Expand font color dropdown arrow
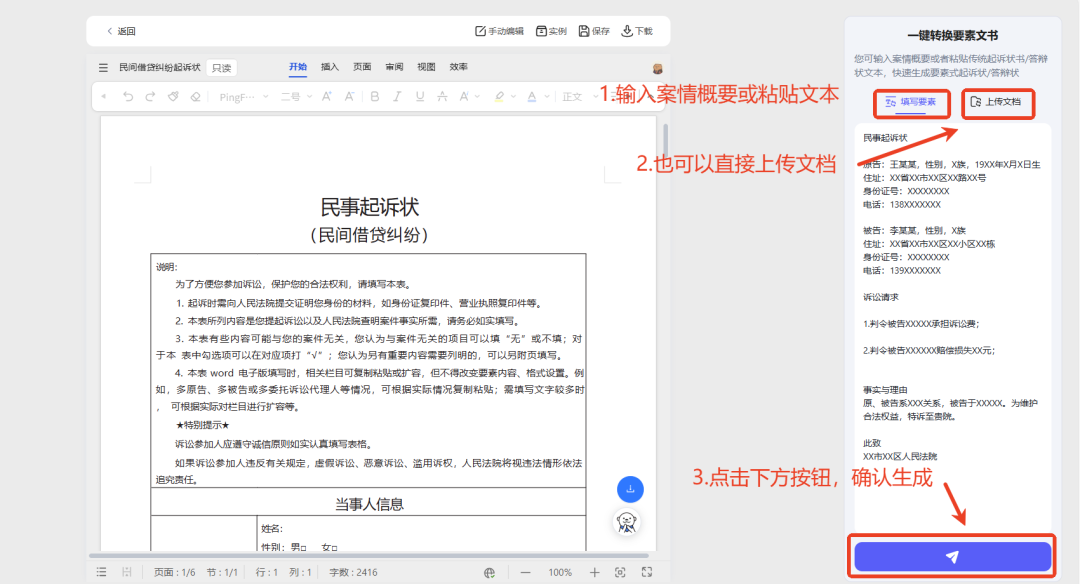 pos(547,97)
